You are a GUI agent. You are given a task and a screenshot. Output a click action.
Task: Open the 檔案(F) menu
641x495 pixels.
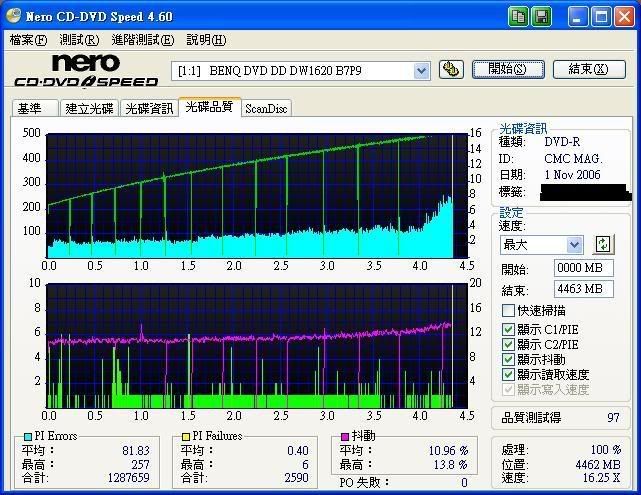point(28,40)
